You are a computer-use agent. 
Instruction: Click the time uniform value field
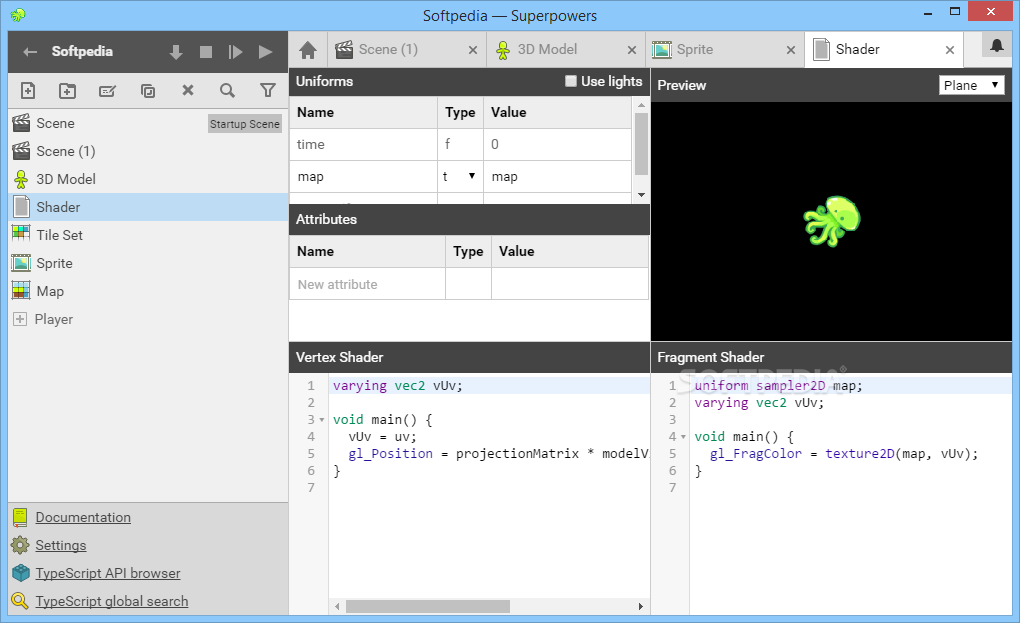point(557,144)
